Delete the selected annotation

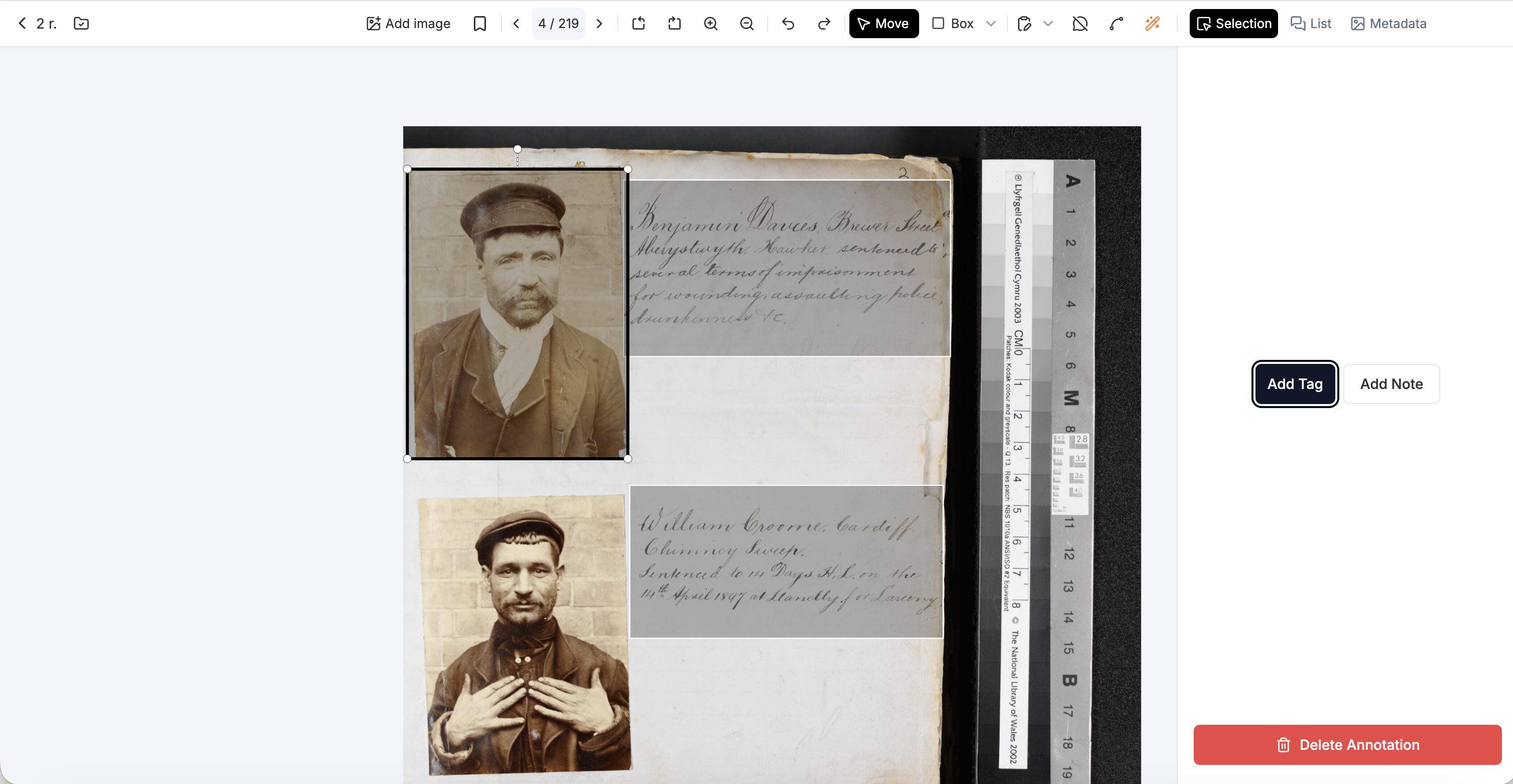tap(1347, 745)
